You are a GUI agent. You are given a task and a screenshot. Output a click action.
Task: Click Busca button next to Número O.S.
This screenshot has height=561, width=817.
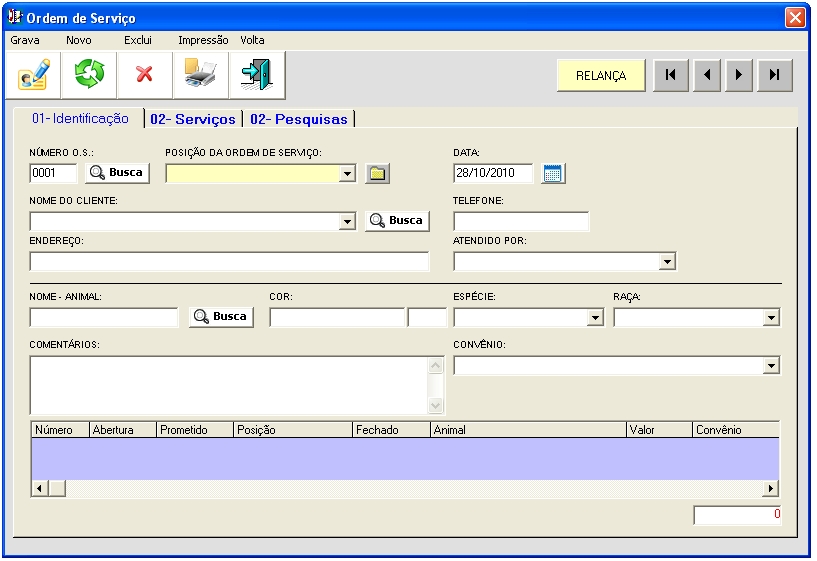point(117,172)
